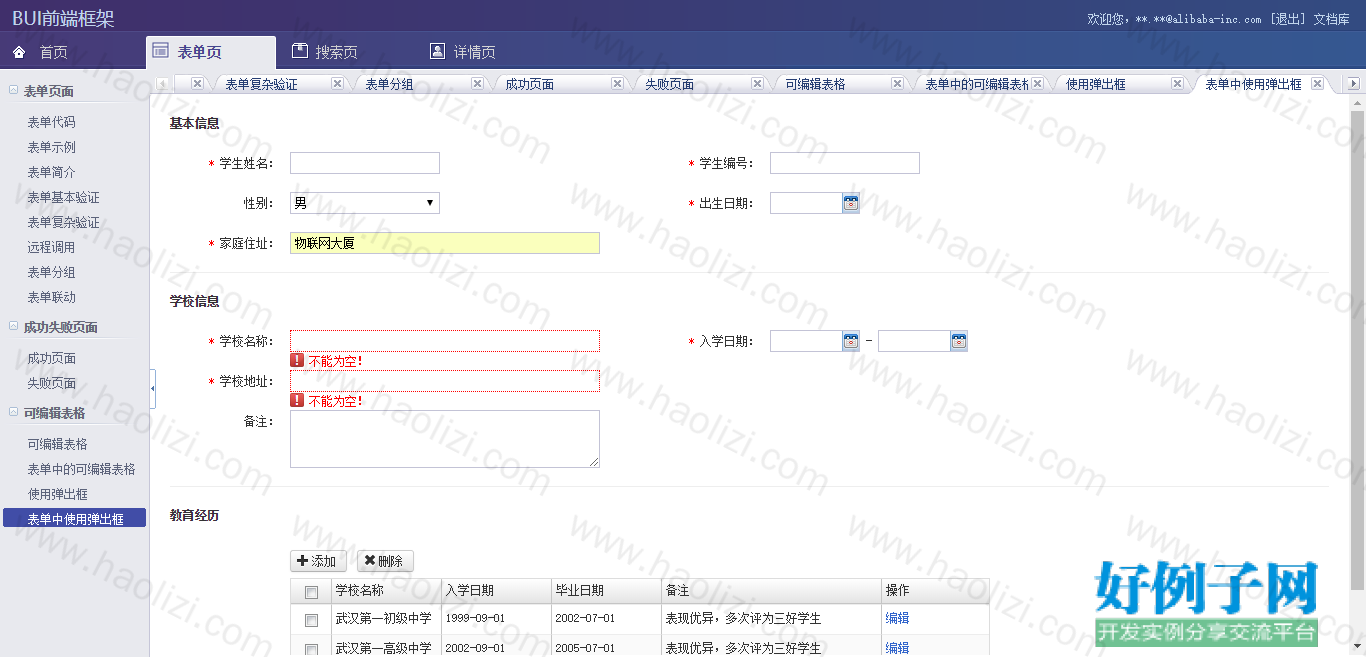Sort by the 毕业日期 column header
The height and width of the screenshot is (657, 1366).
606,591
